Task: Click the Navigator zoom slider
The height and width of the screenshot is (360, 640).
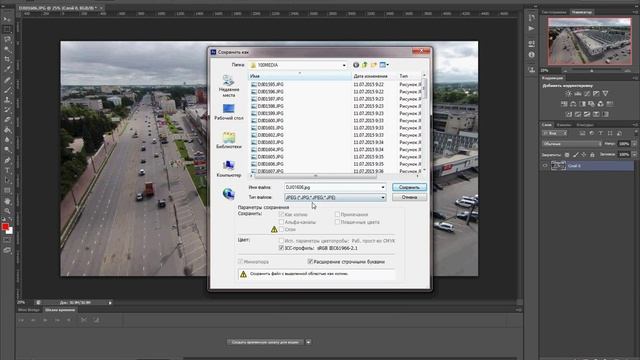Action: (x=592, y=71)
